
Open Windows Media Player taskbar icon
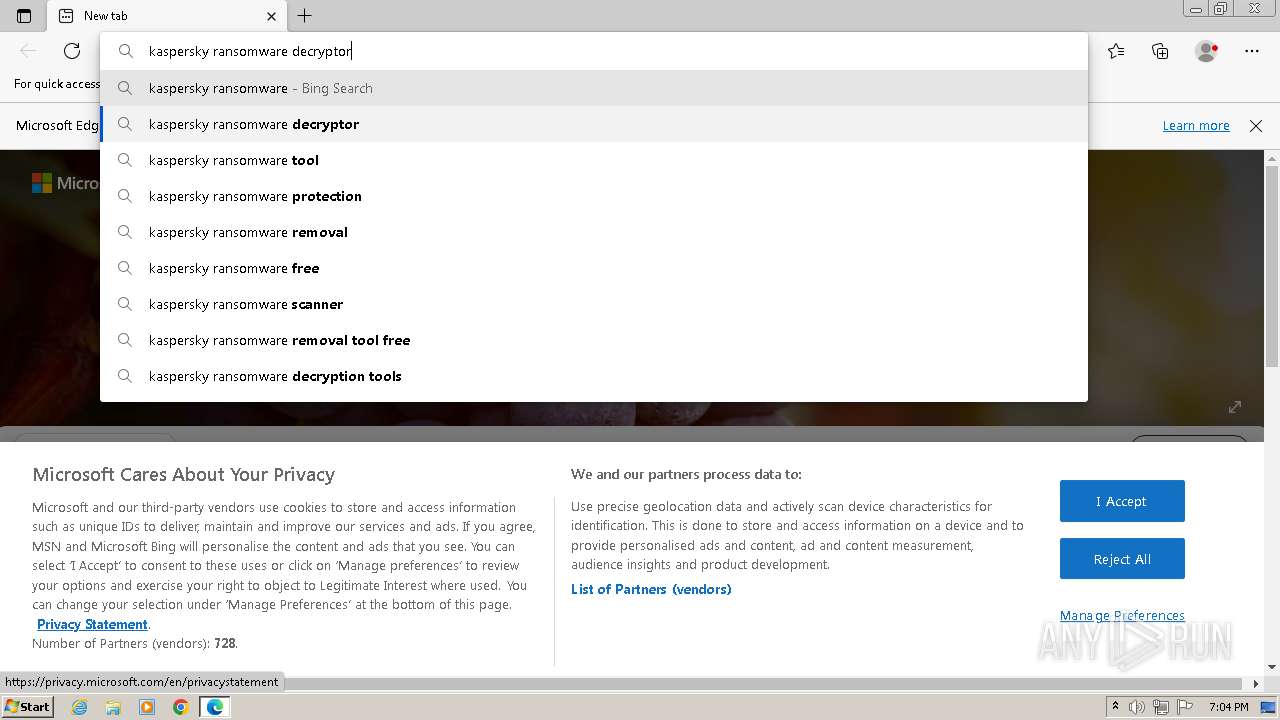[x=147, y=707]
